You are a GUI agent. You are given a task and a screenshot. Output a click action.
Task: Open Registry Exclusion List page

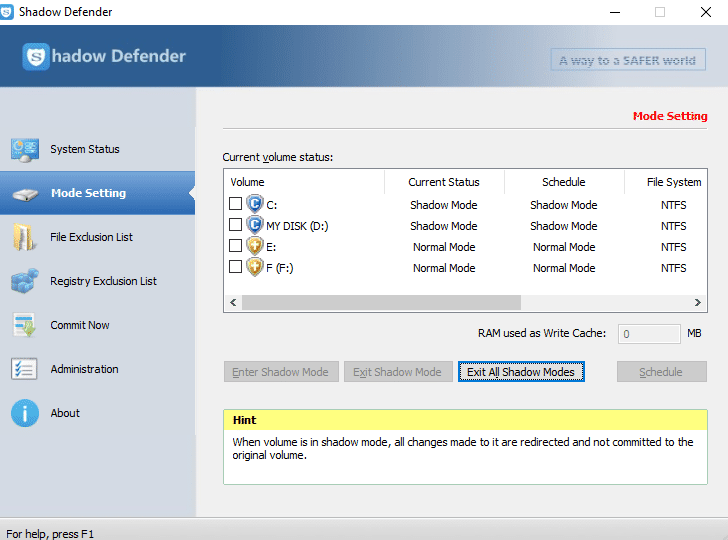[x=98, y=281]
